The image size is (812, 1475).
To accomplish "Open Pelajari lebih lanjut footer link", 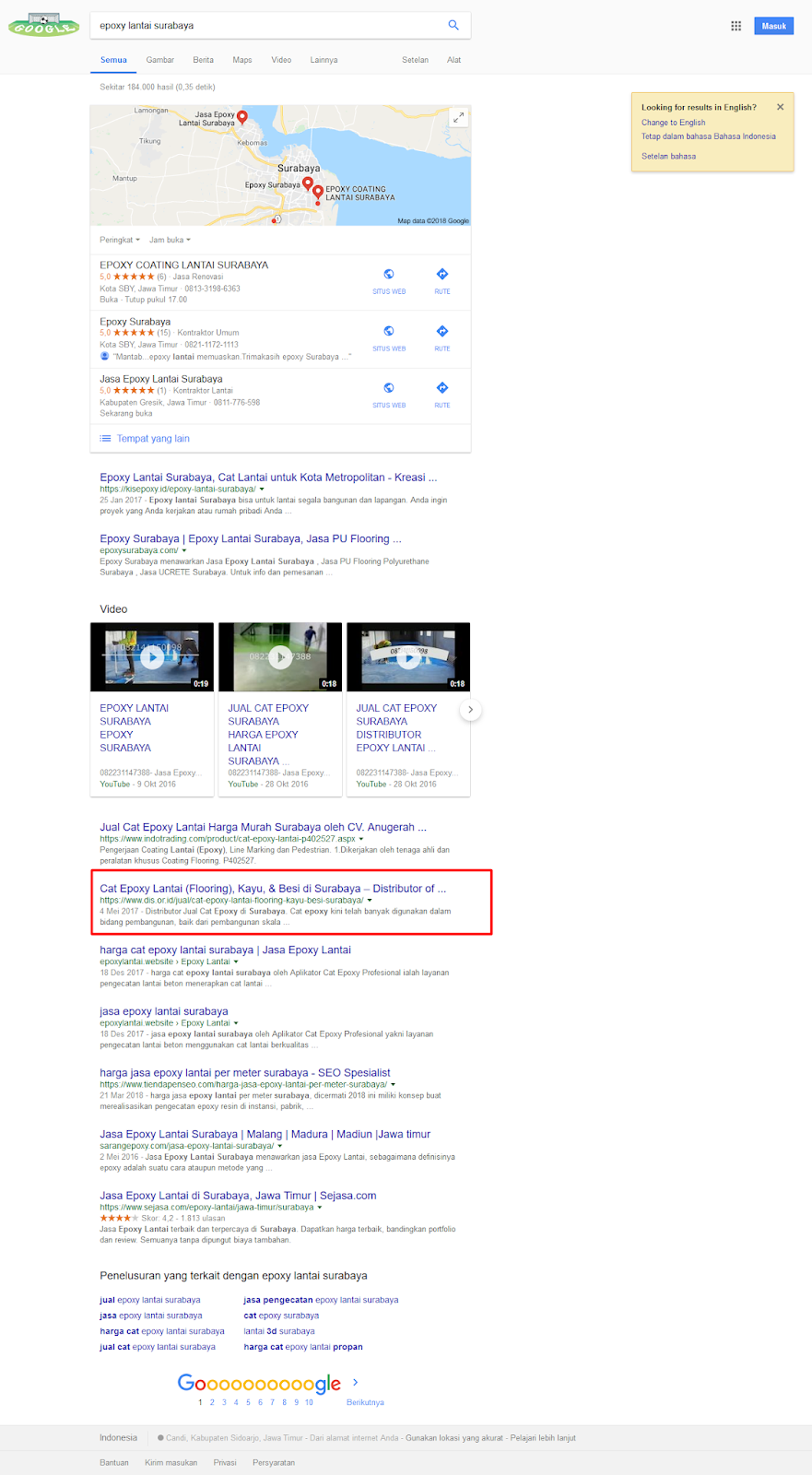I will 543,1438.
